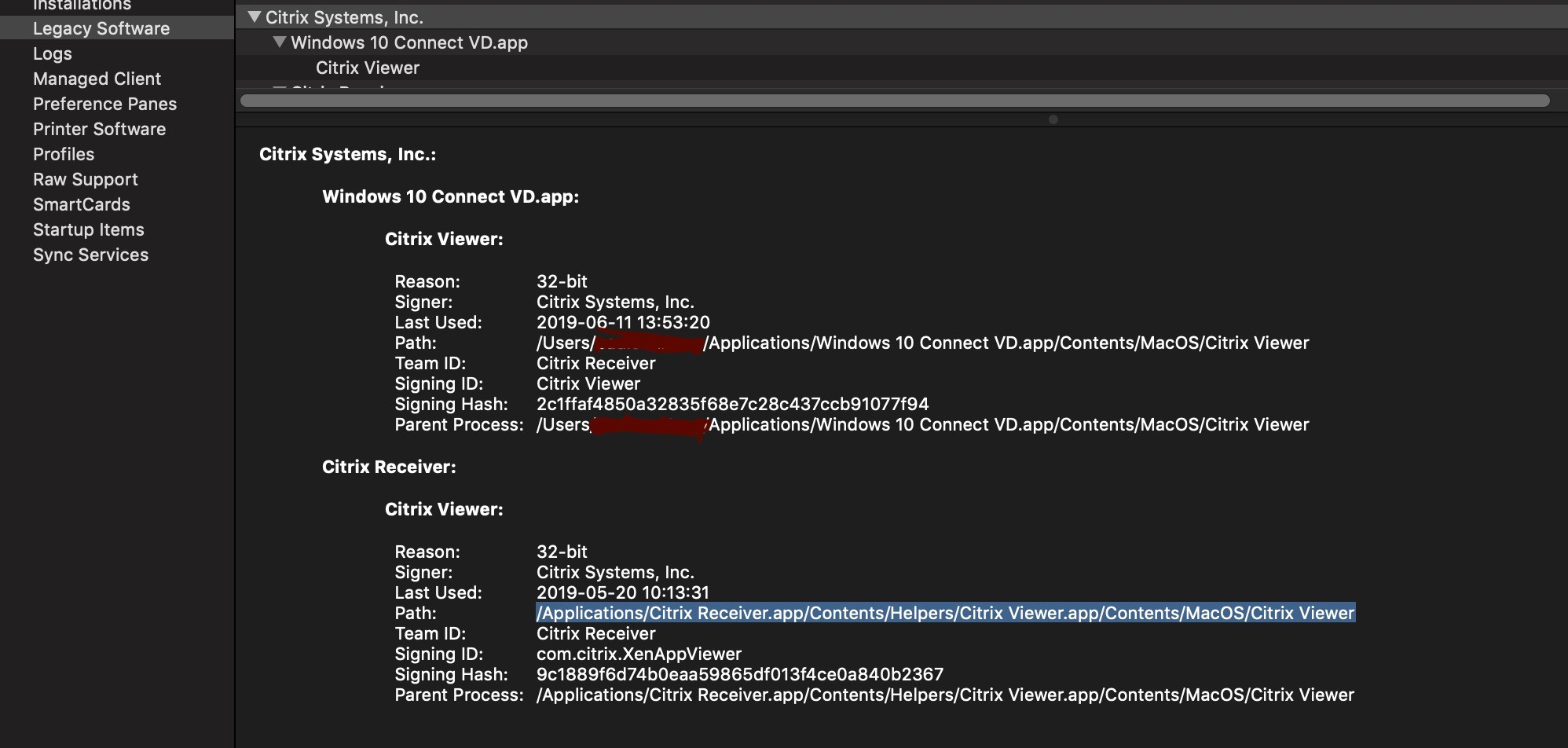Screen dimensions: 1568x748
Task: Select Printer Software sidebar entry
Action: click(x=100, y=129)
